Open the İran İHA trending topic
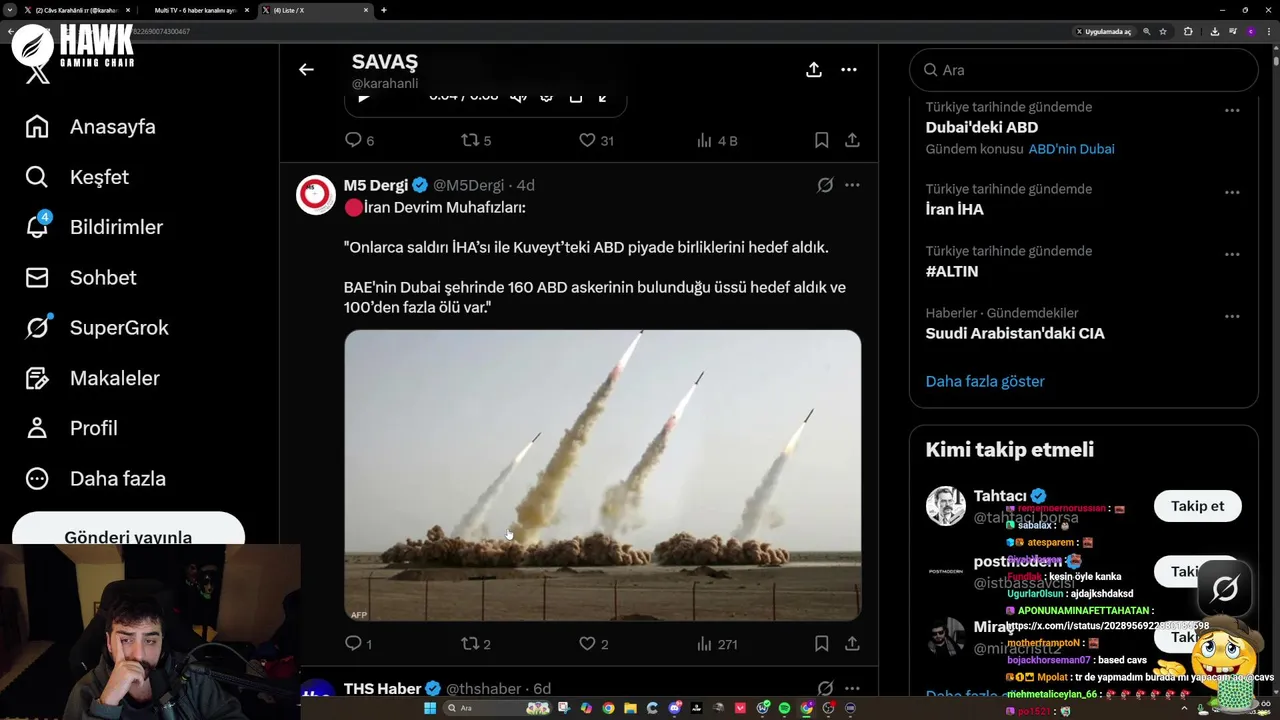 954,209
